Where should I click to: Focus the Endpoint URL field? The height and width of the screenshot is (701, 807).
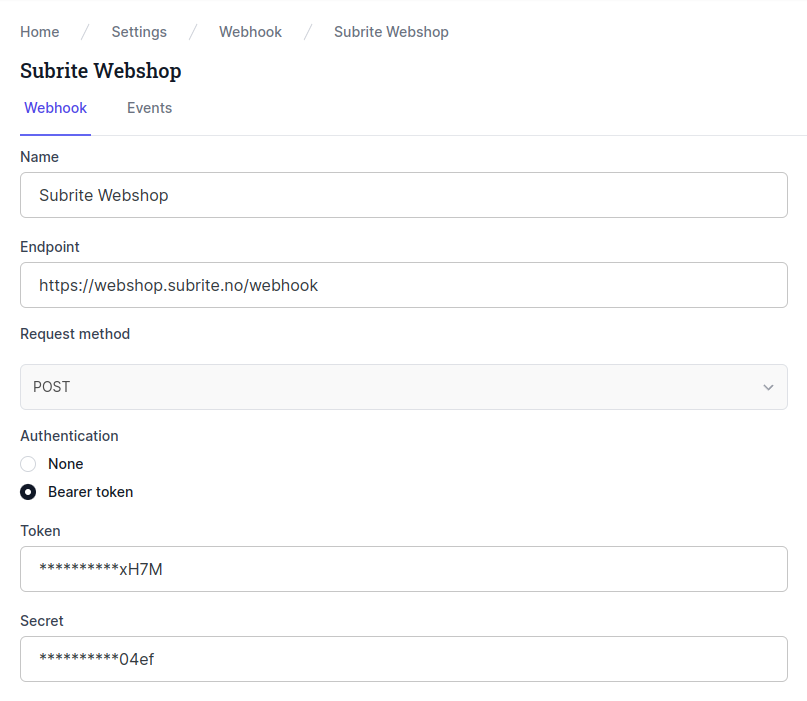click(x=403, y=285)
